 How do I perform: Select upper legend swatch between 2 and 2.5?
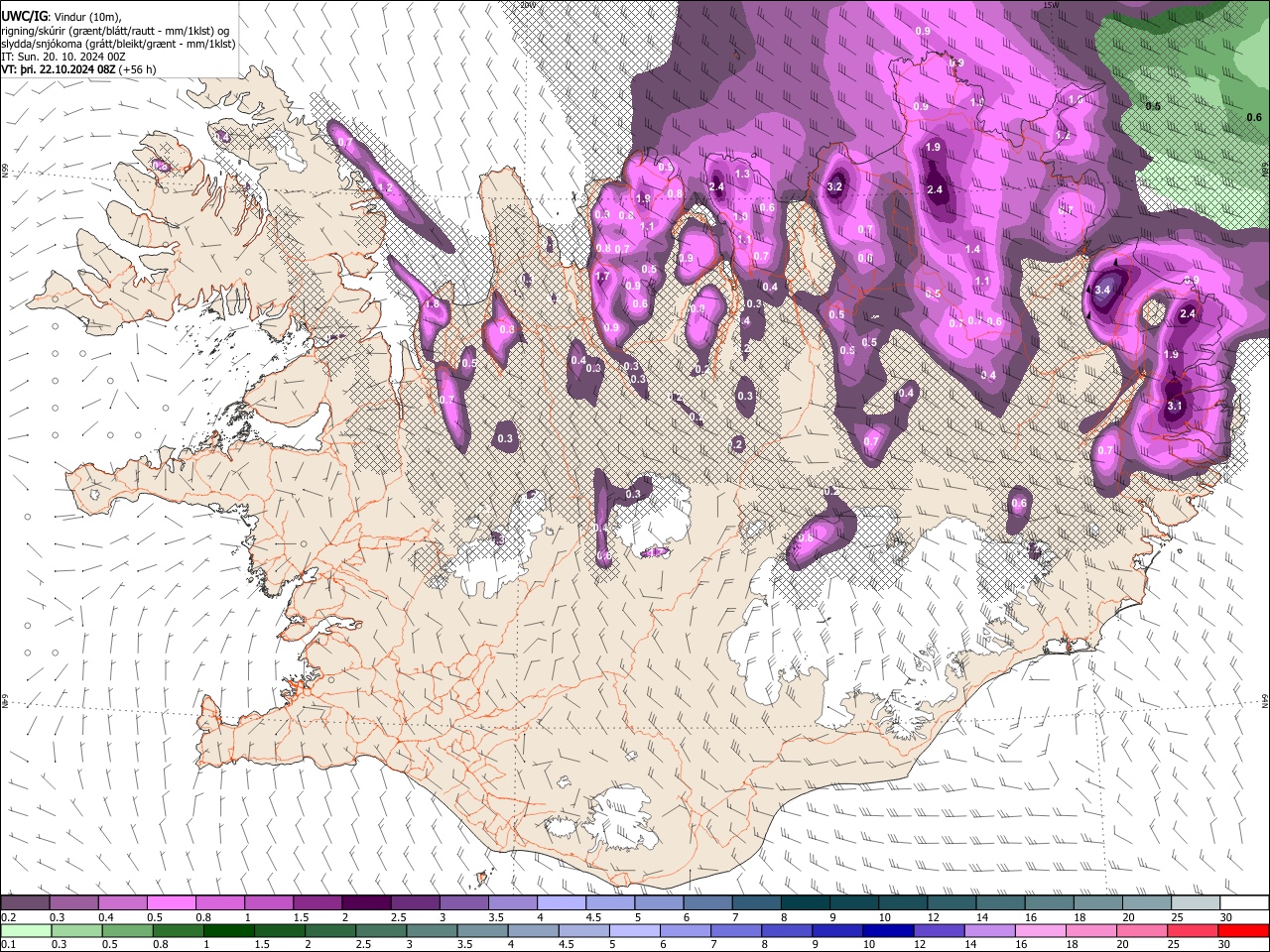[366, 903]
